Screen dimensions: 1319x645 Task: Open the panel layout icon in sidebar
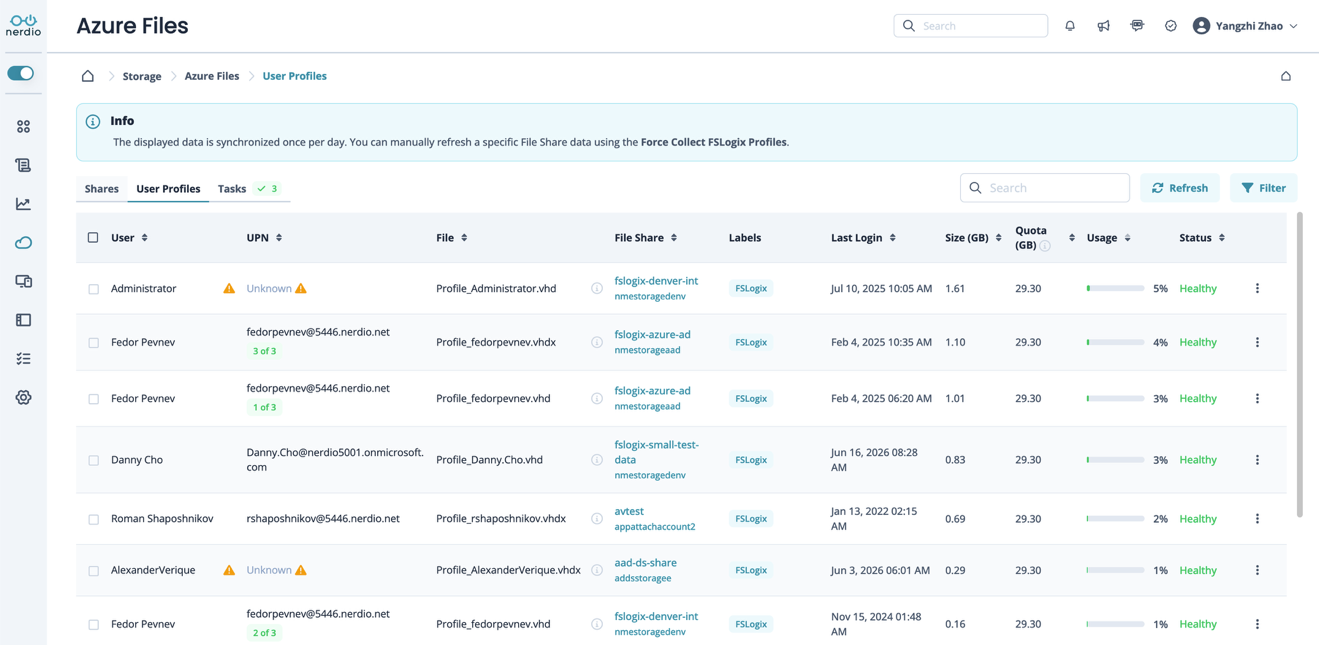[23, 320]
